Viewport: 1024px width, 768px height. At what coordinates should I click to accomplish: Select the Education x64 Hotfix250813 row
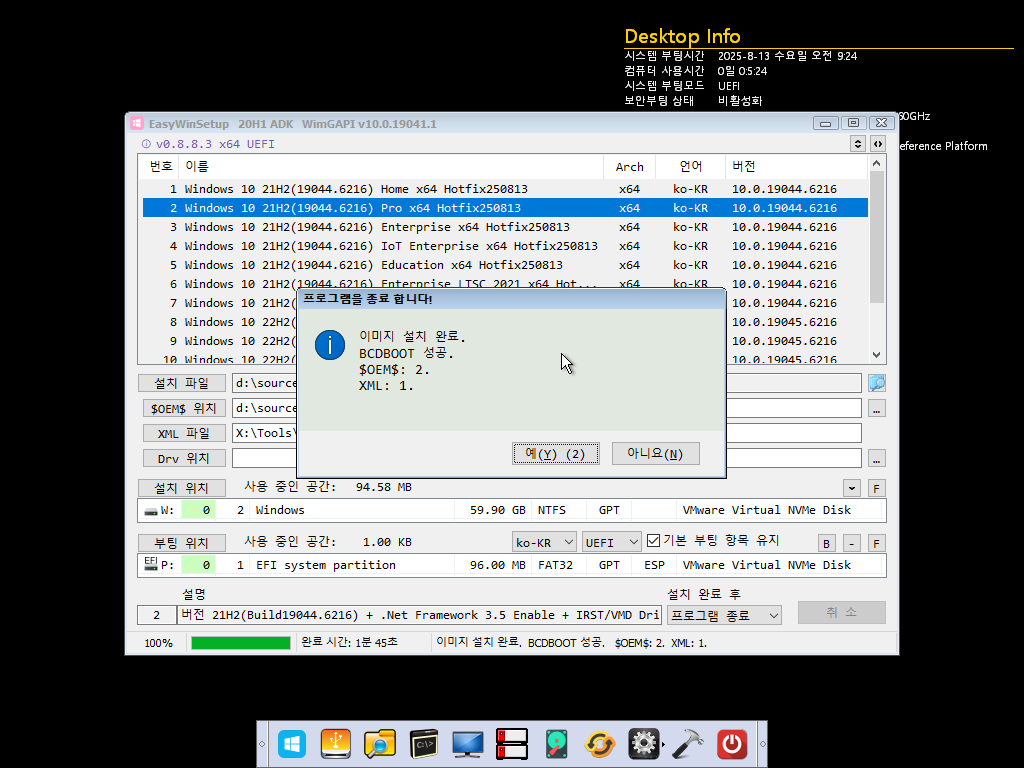click(x=505, y=264)
